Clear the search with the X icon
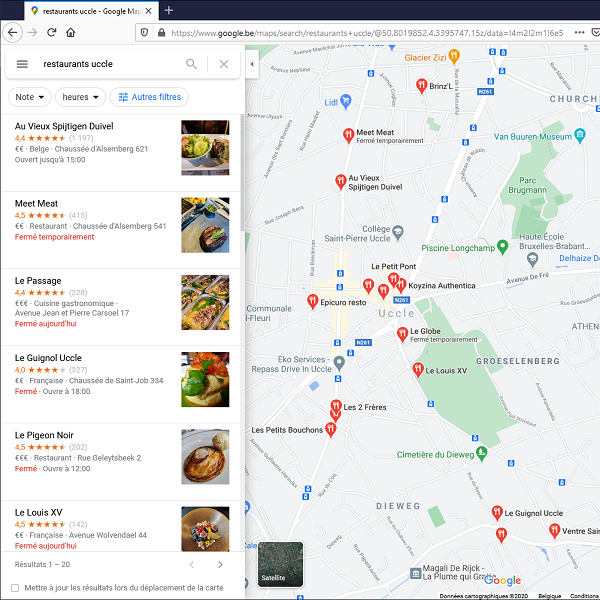The height and width of the screenshot is (600, 600). click(x=224, y=64)
